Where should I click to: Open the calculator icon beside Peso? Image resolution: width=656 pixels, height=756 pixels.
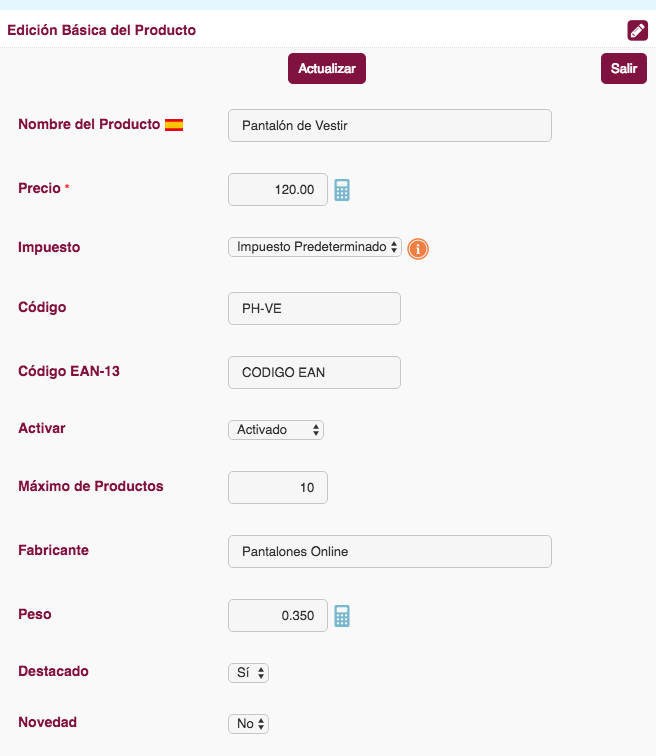pos(342,616)
